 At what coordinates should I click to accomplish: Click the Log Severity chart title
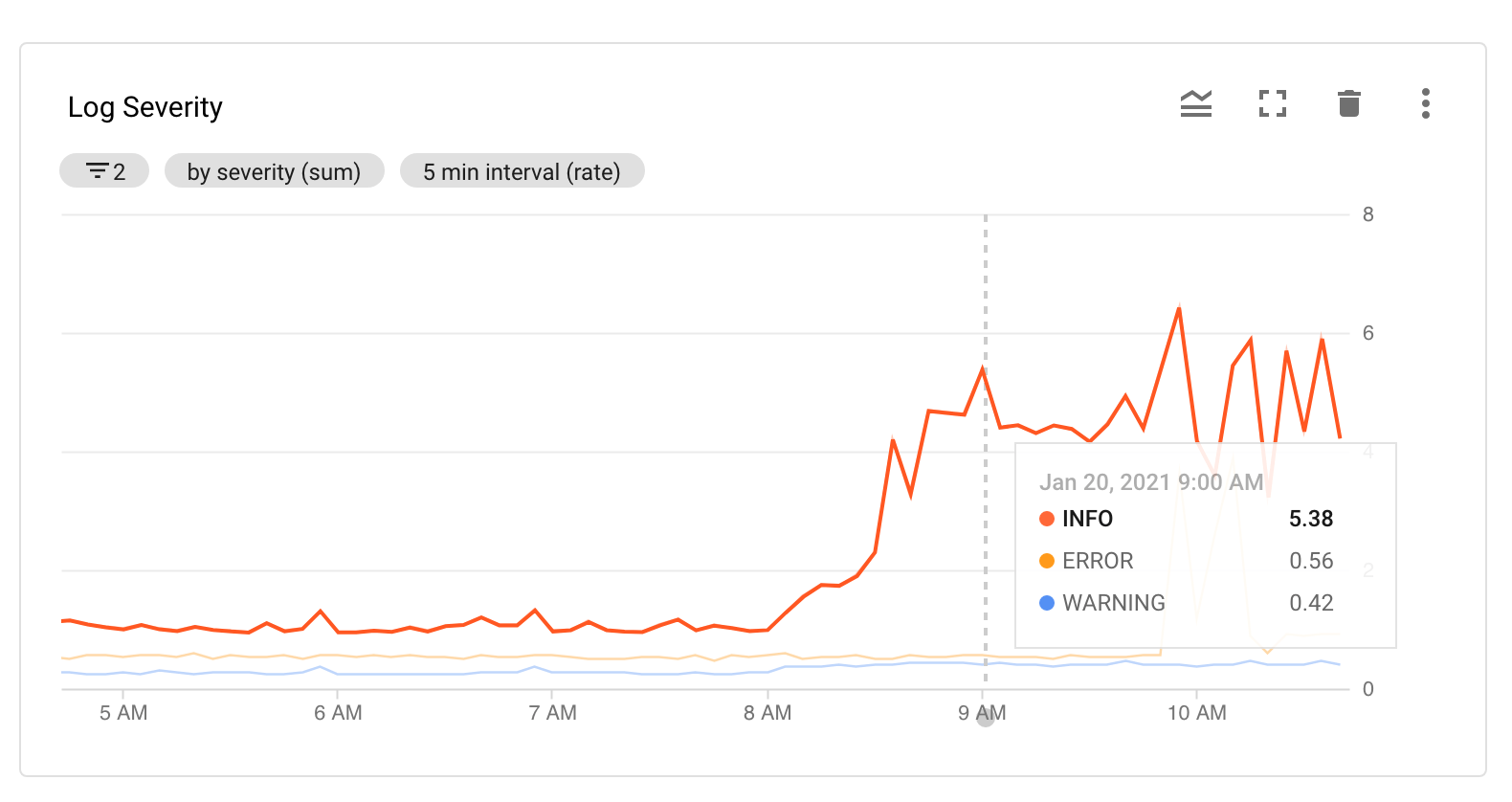tap(145, 107)
